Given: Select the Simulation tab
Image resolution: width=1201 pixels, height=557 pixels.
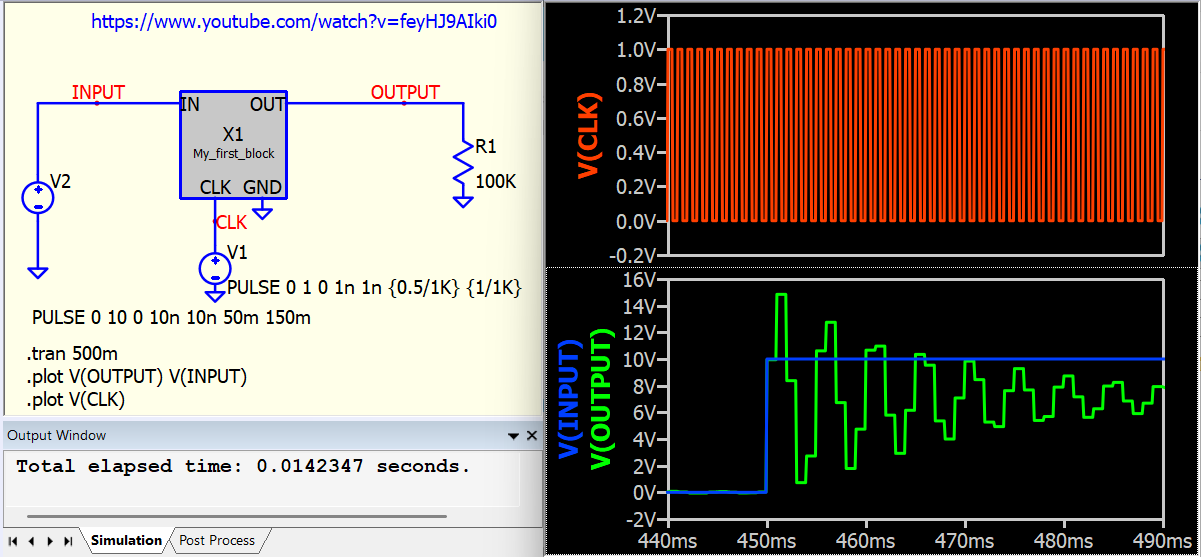Looking at the screenshot, I should click(126, 540).
